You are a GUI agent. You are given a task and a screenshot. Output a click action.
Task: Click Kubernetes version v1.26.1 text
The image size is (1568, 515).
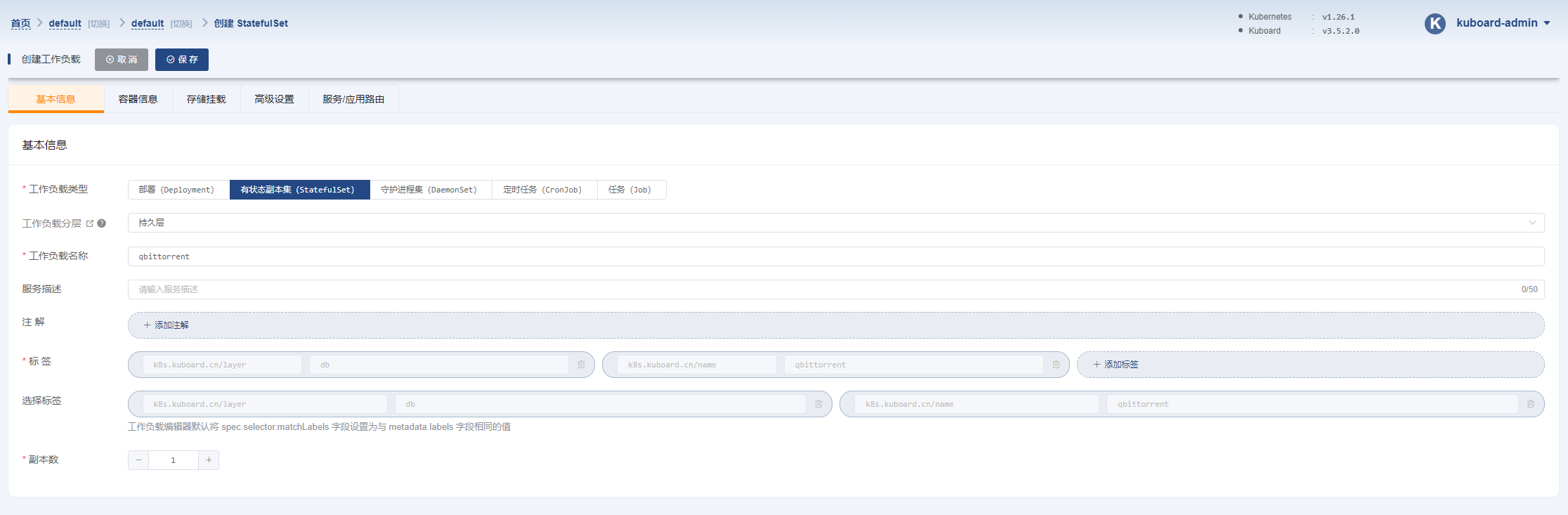[1338, 17]
